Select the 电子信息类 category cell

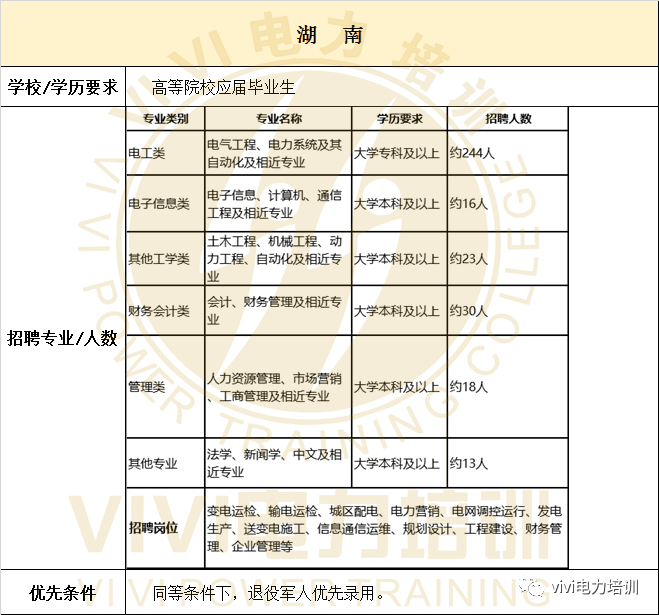coord(166,203)
